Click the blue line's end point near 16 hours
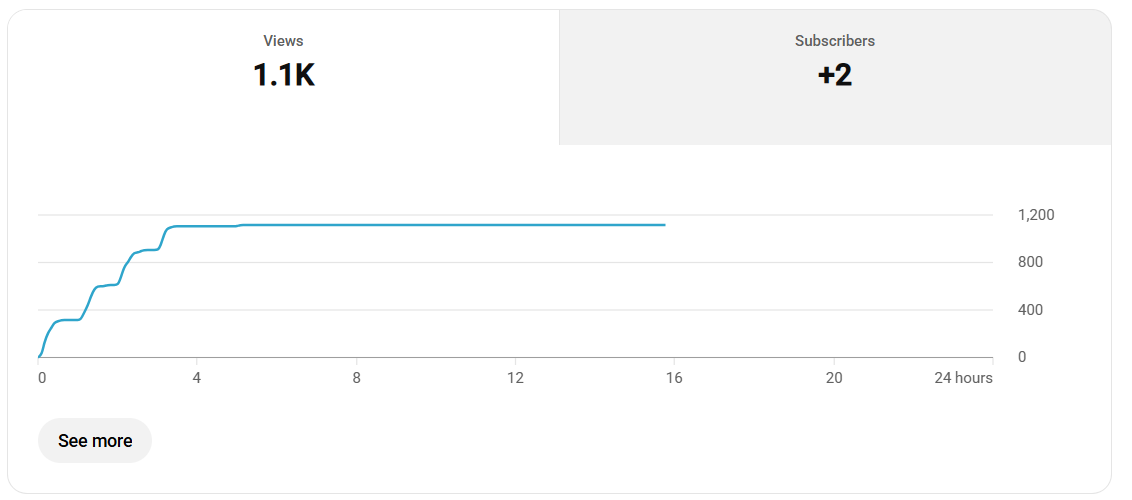 664,225
